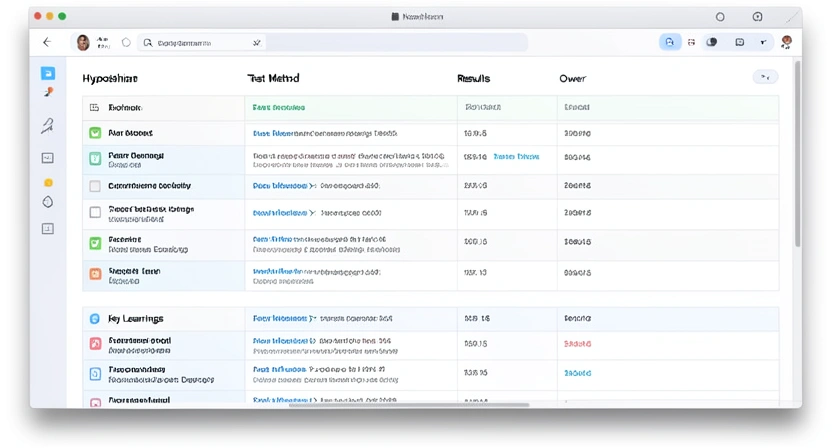
Task: Expand chevron after link in red-icon row
Action: (313, 341)
